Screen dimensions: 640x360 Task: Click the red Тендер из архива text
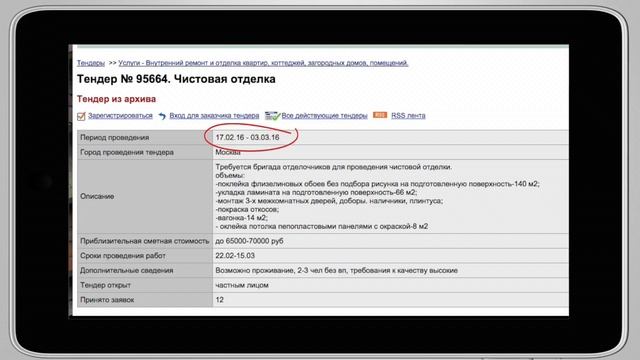coord(116,99)
